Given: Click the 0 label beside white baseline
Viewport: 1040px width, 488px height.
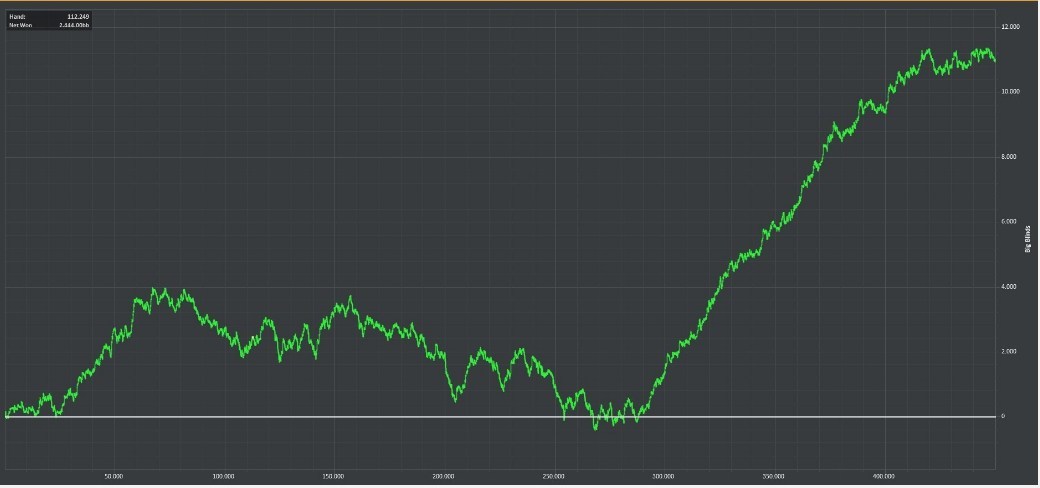Looking at the screenshot, I should point(1003,416).
